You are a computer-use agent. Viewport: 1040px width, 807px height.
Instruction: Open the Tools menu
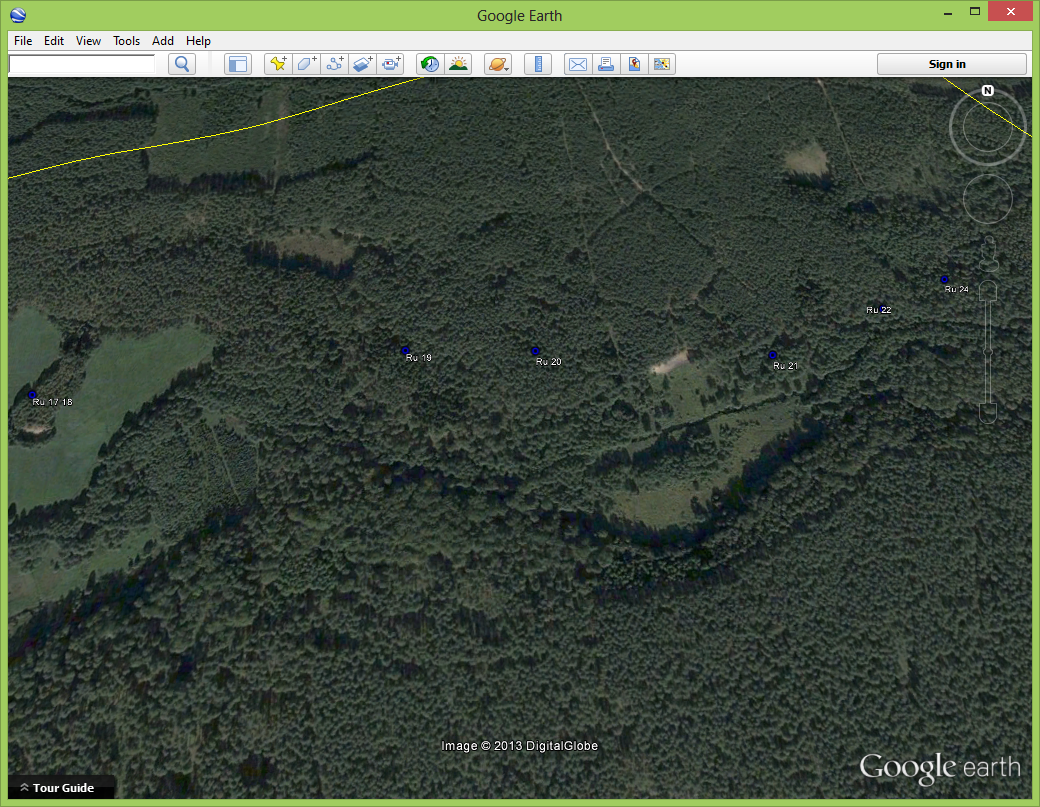pyautogui.click(x=126, y=41)
